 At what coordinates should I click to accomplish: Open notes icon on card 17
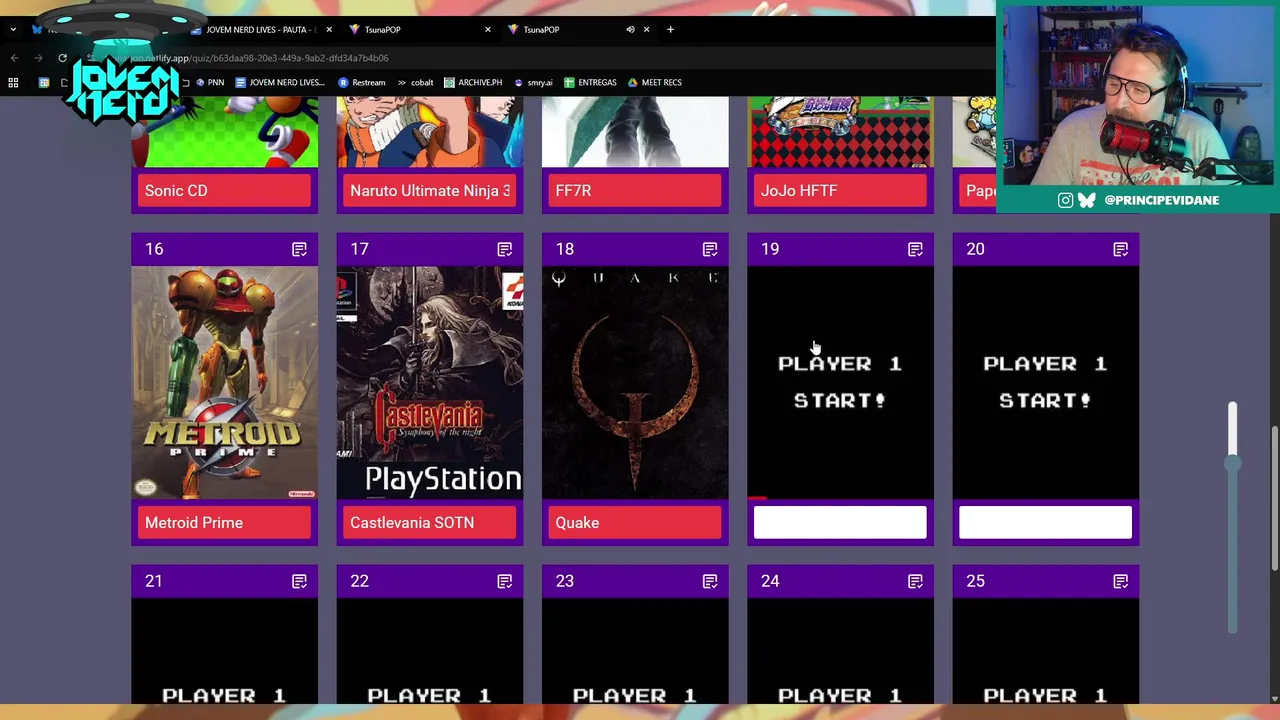coord(504,249)
